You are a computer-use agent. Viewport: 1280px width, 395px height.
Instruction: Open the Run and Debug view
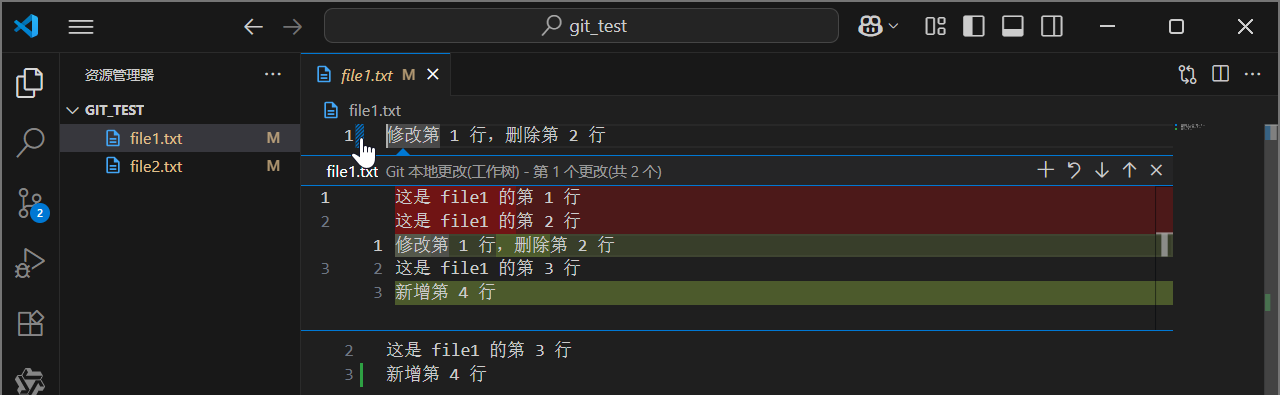30,263
